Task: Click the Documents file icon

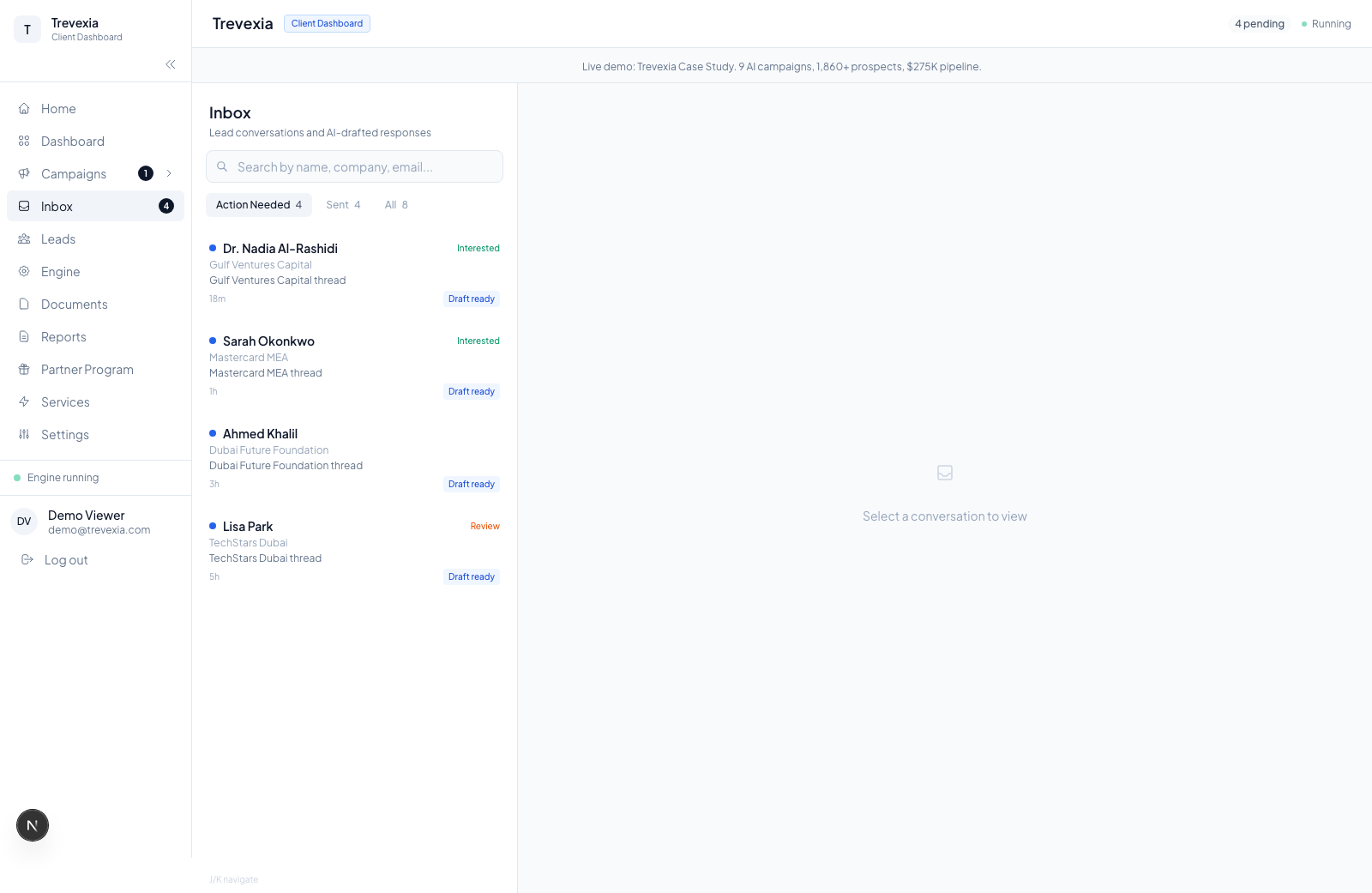Action: (x=24, y=305)
